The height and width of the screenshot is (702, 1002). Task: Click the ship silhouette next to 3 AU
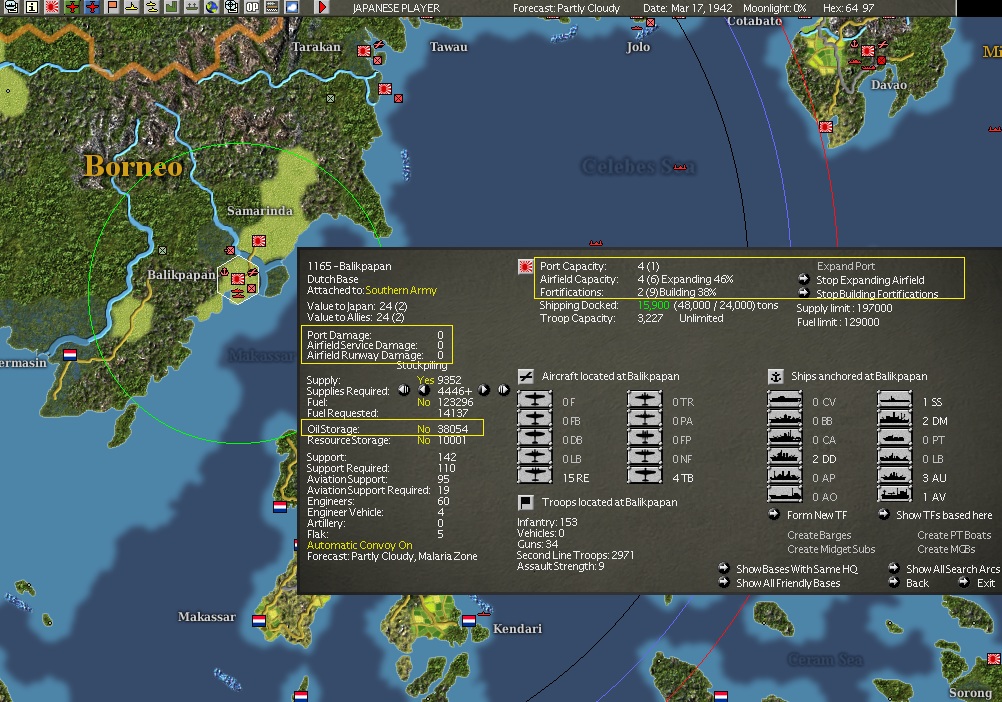(895, 475)
